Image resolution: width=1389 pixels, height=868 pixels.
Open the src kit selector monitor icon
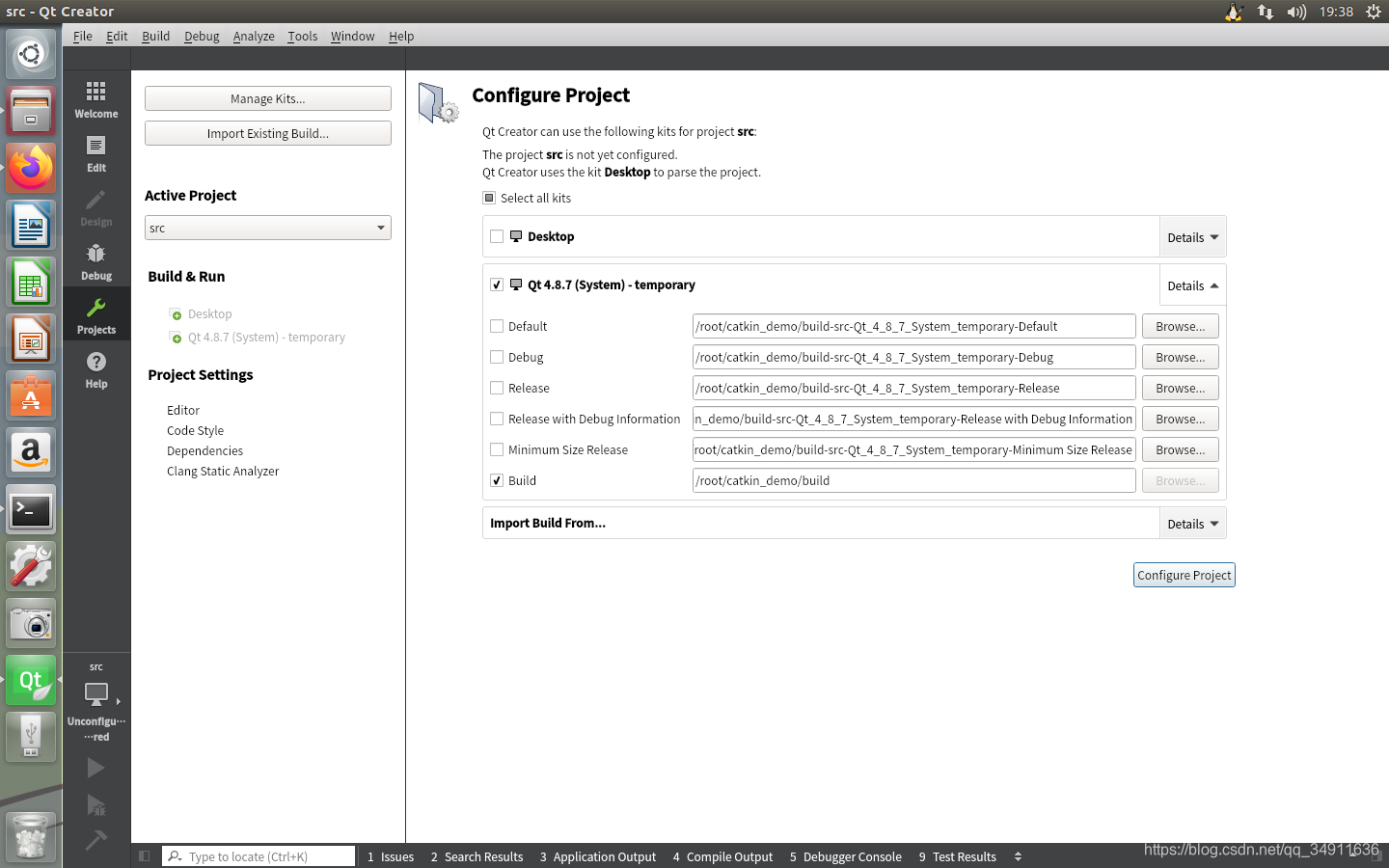pyautogui.click(x=96, y=694)
